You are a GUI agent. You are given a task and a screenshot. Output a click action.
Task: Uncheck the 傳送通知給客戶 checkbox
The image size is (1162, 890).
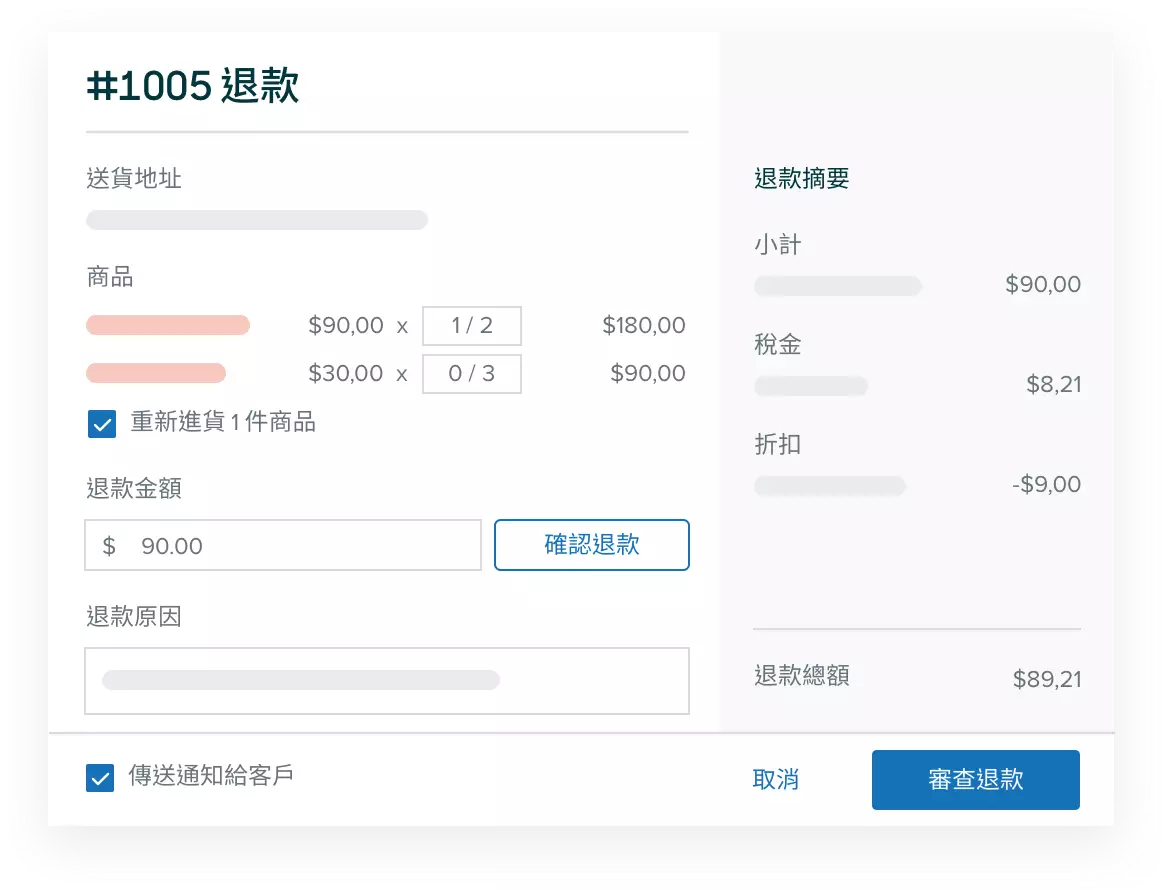click(100, 777)
